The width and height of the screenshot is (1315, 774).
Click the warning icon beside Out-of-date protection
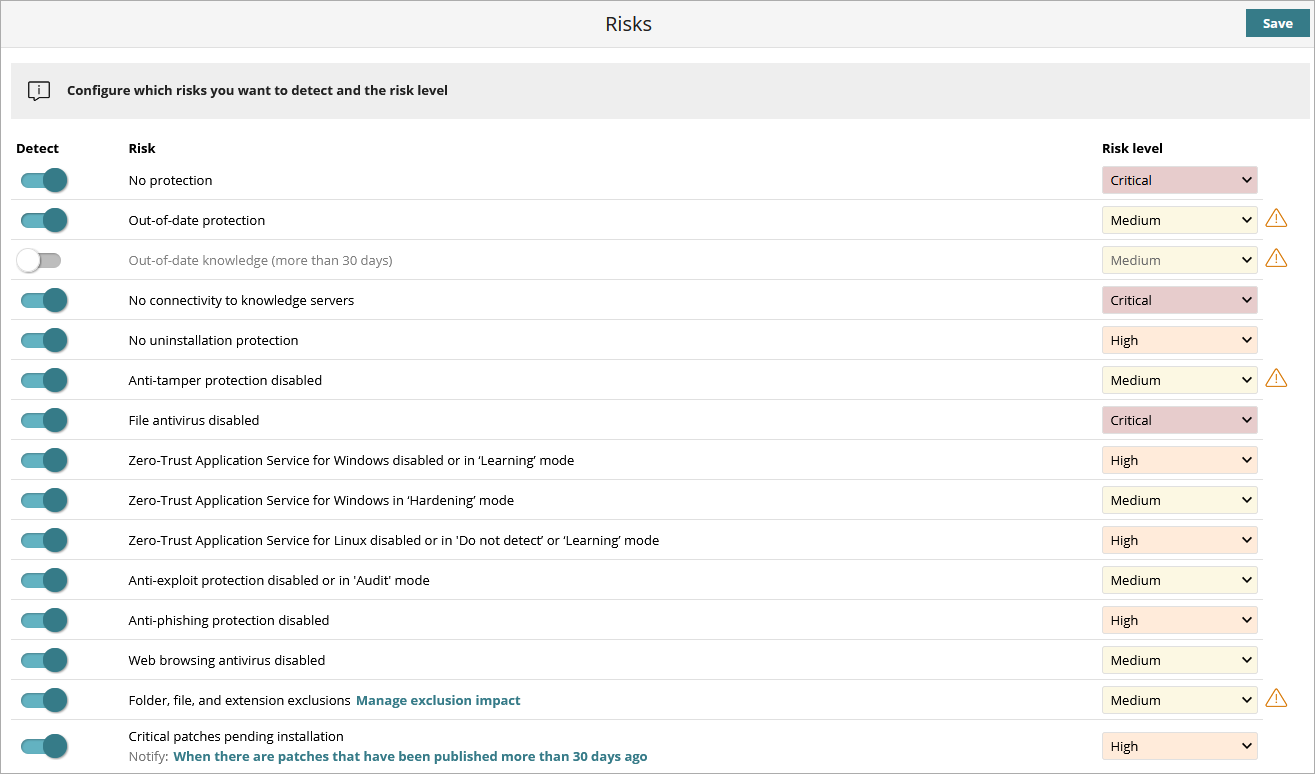[x=1276, y=218]
